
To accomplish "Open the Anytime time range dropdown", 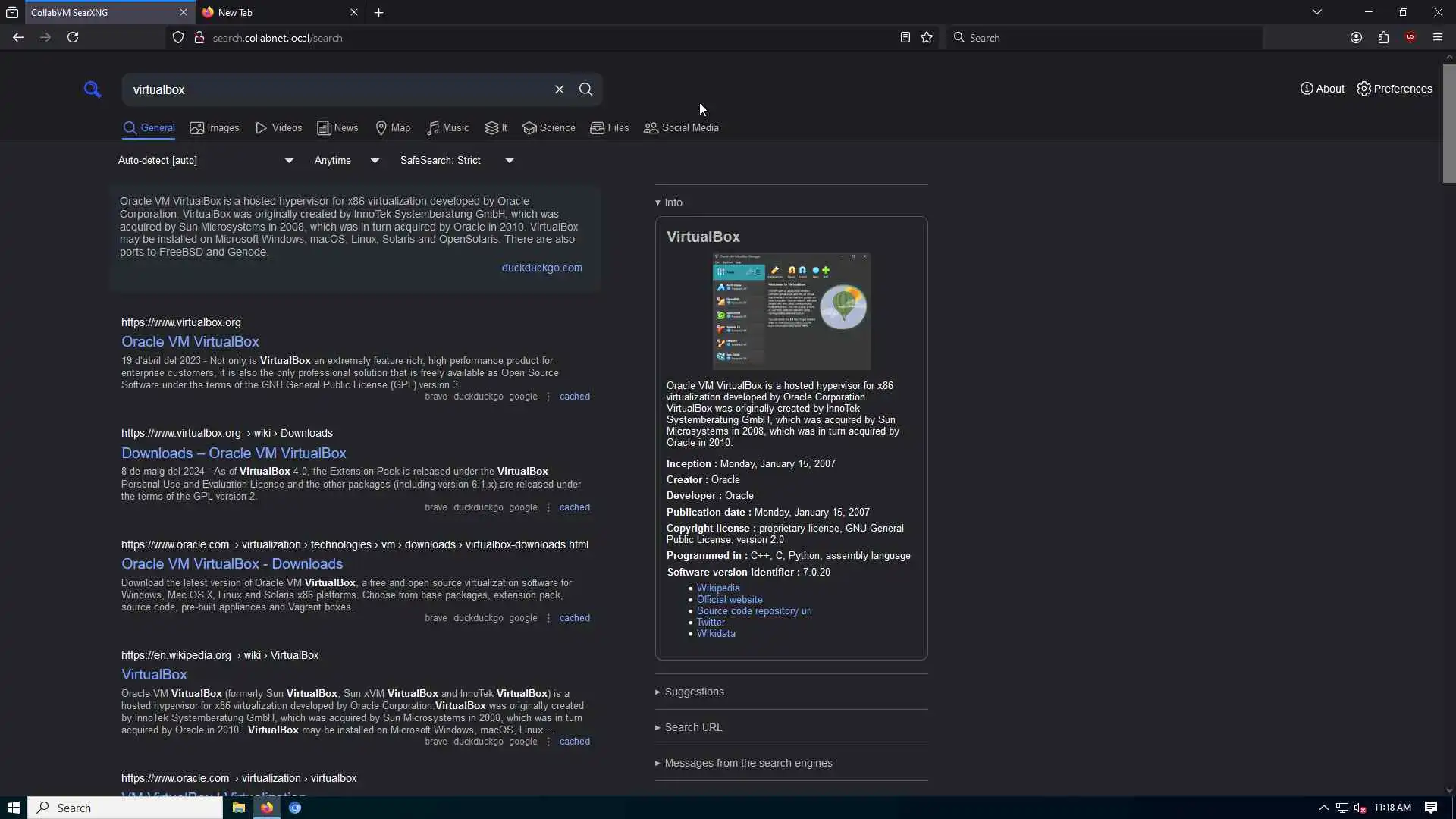I will click(347, 160).
